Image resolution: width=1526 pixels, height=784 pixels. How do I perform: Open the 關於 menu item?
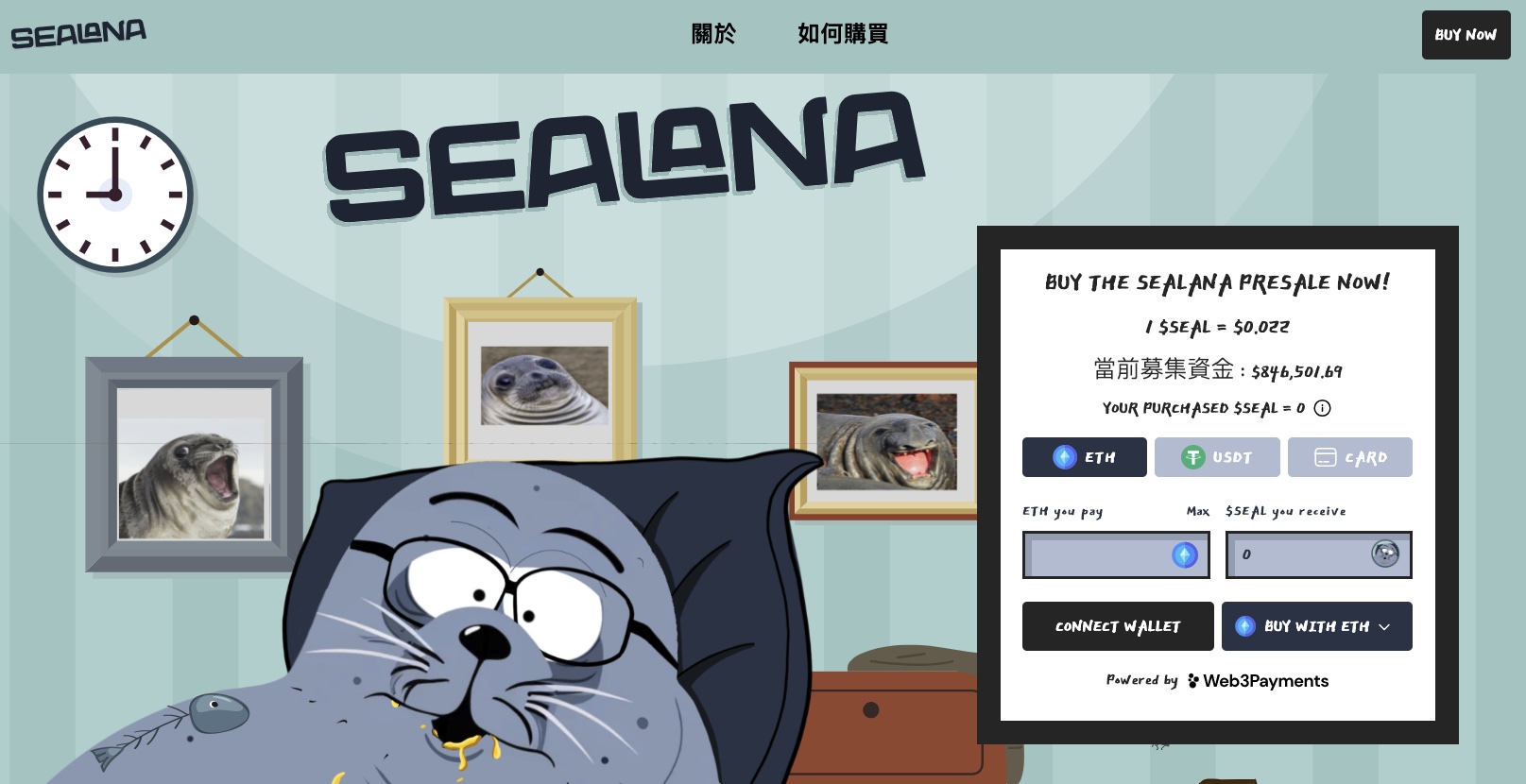pos(713,34)
